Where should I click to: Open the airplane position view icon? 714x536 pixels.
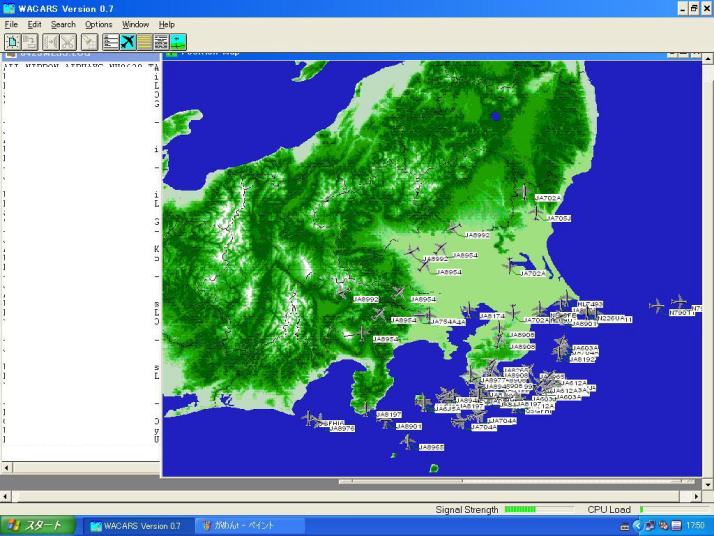pos(127,41)
